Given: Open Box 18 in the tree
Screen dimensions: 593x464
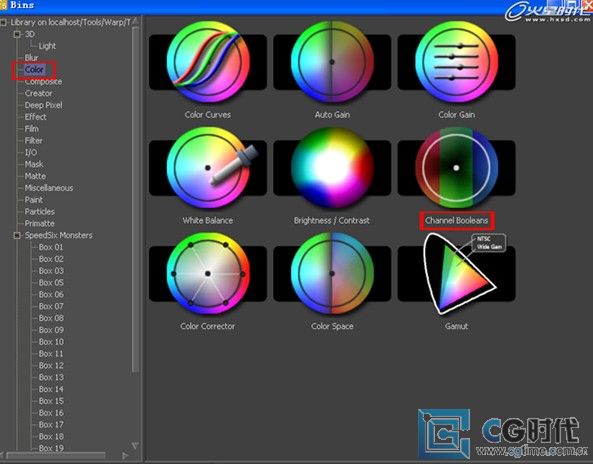Looking at the screenshot, I should pos(51,436).
